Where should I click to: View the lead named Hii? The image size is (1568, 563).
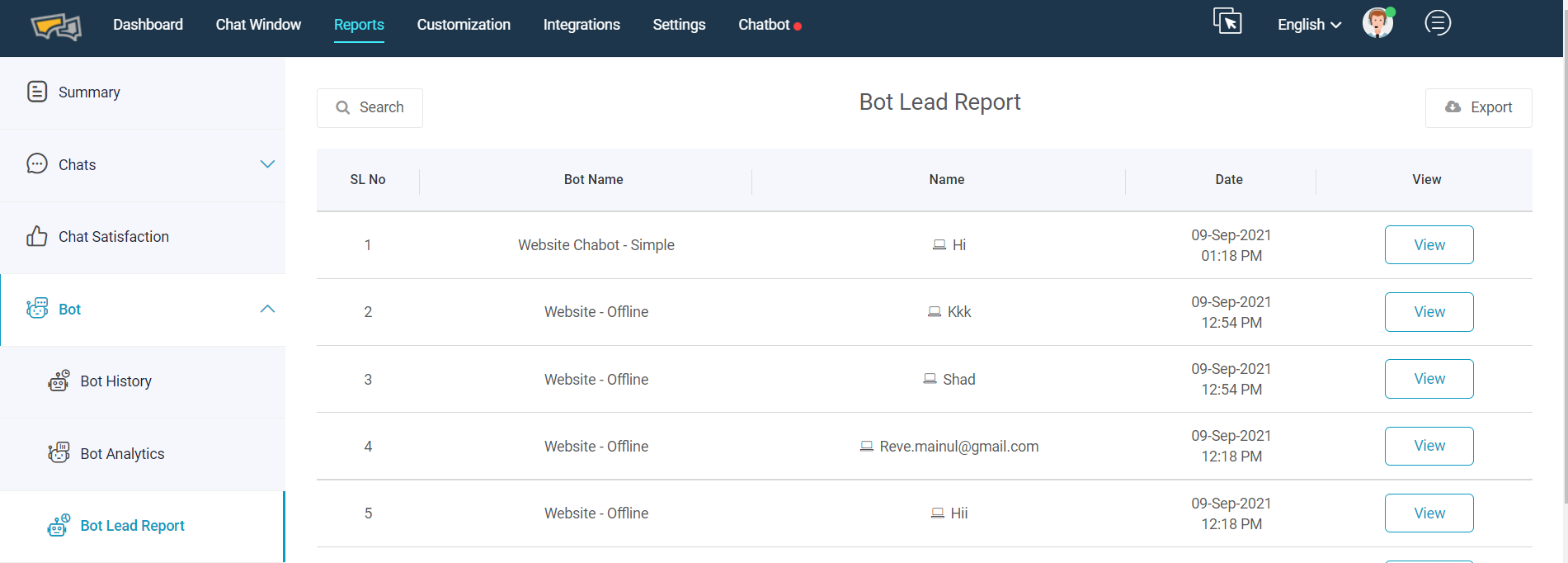[x=1429, y=513]
